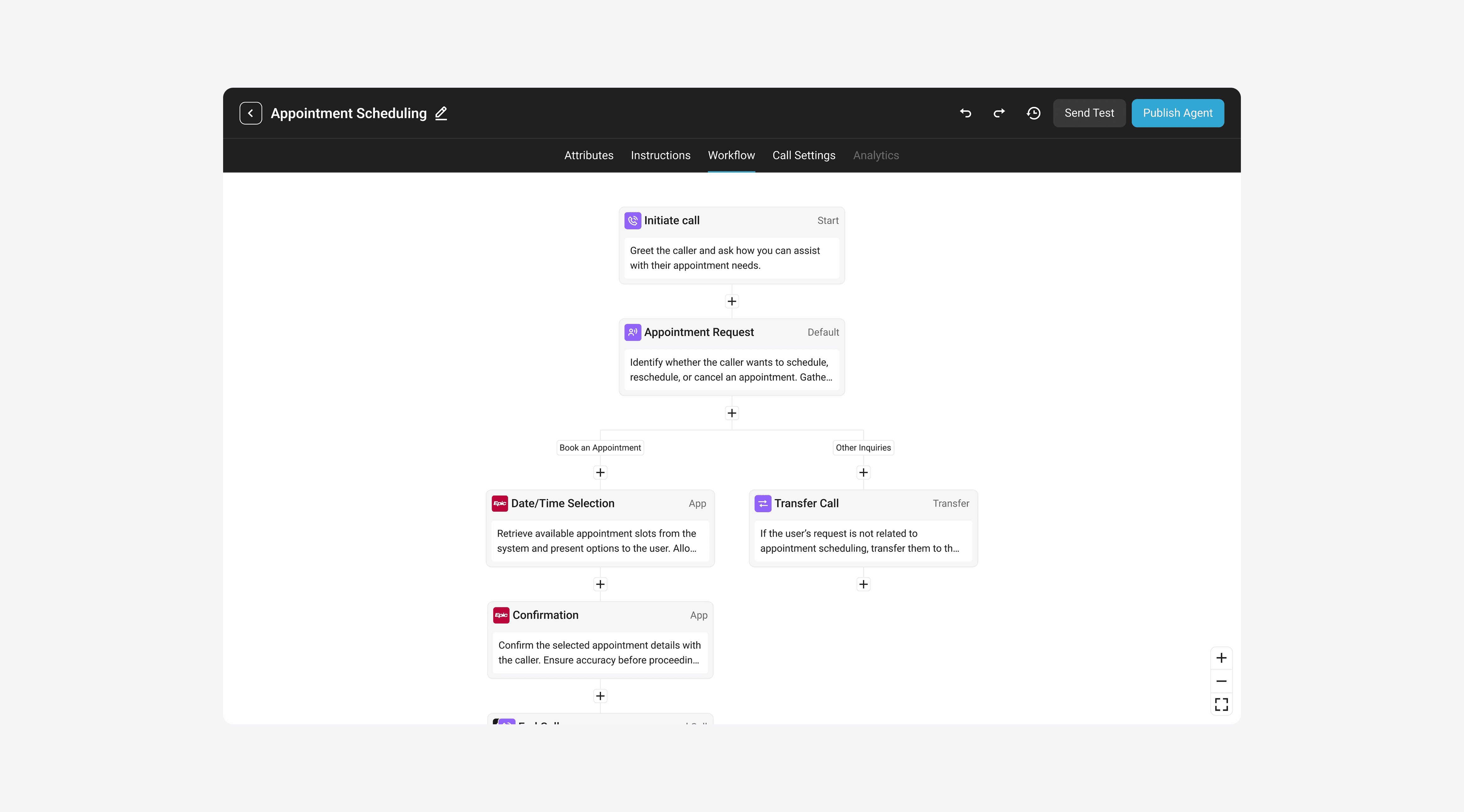Image resolution: width=1464 pixels, height=812 pixels.
Task: Redo the last undone change
Action: 999,113
